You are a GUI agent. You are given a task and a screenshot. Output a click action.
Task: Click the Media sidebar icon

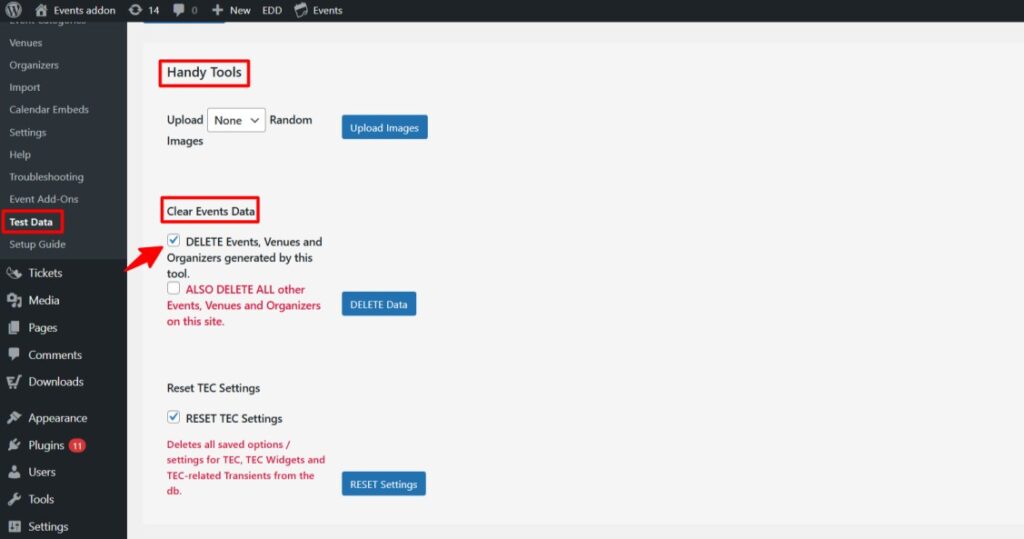tap(14, 301)
